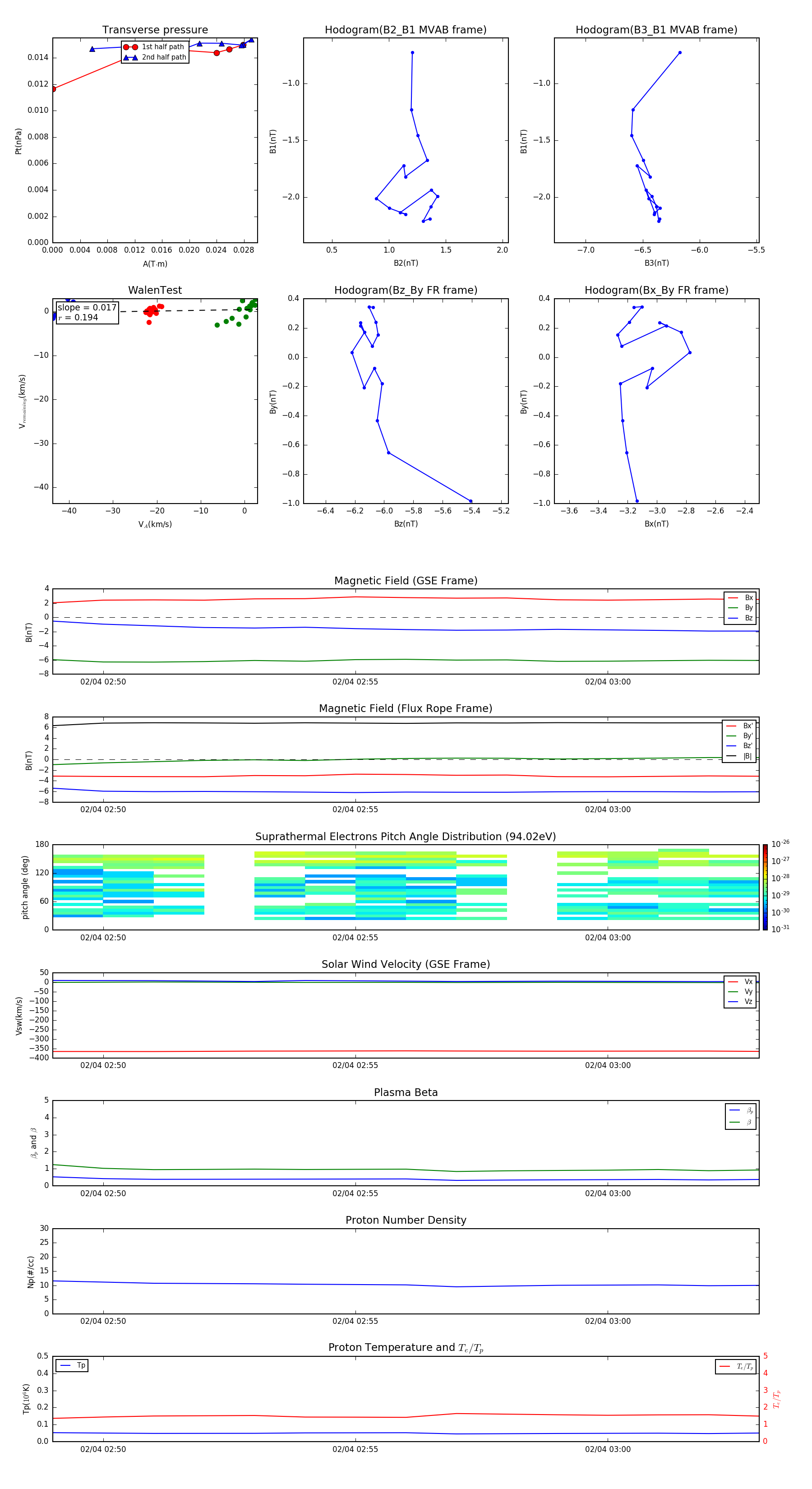The height and width of the screenshot is (1489, 812).
Task: Click the 'Transverse pressure' plot title
Action: [x=155, y=30]
